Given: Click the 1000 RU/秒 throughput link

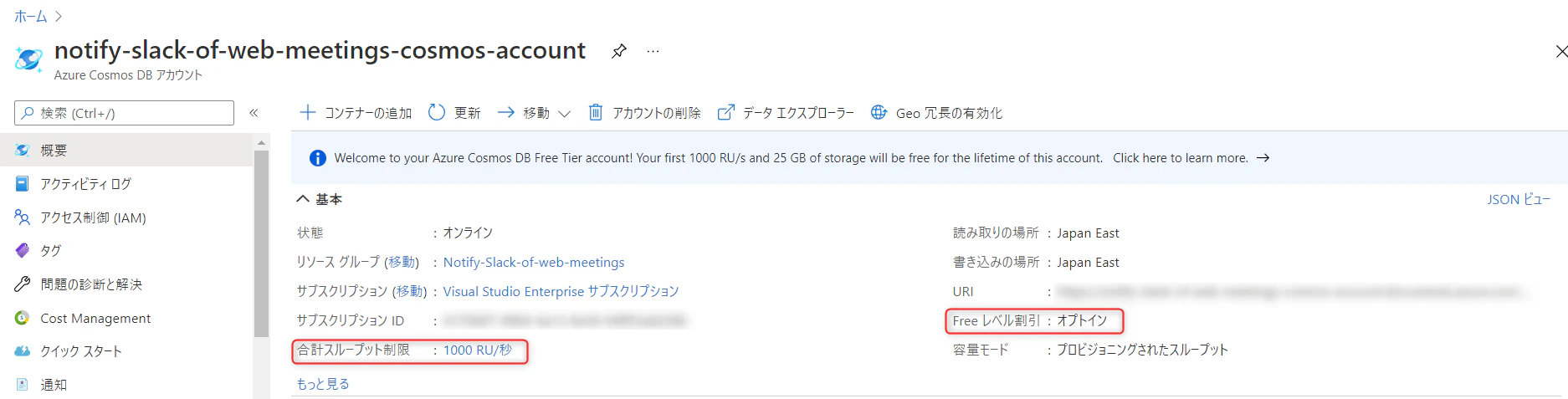Looking at the screenshot, I should pyautogui.click(x=478, y=350).
